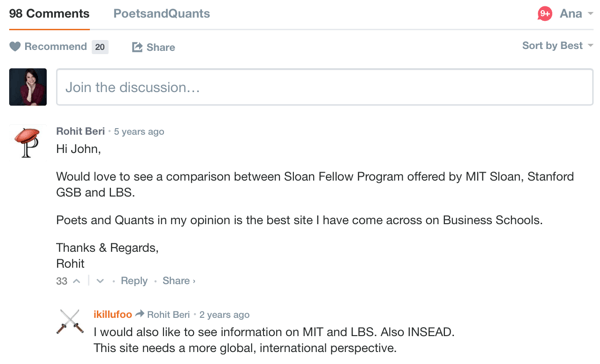Click the reply arrow next to ikillufoo
600x364 pixels.
(x=140, y=314)
